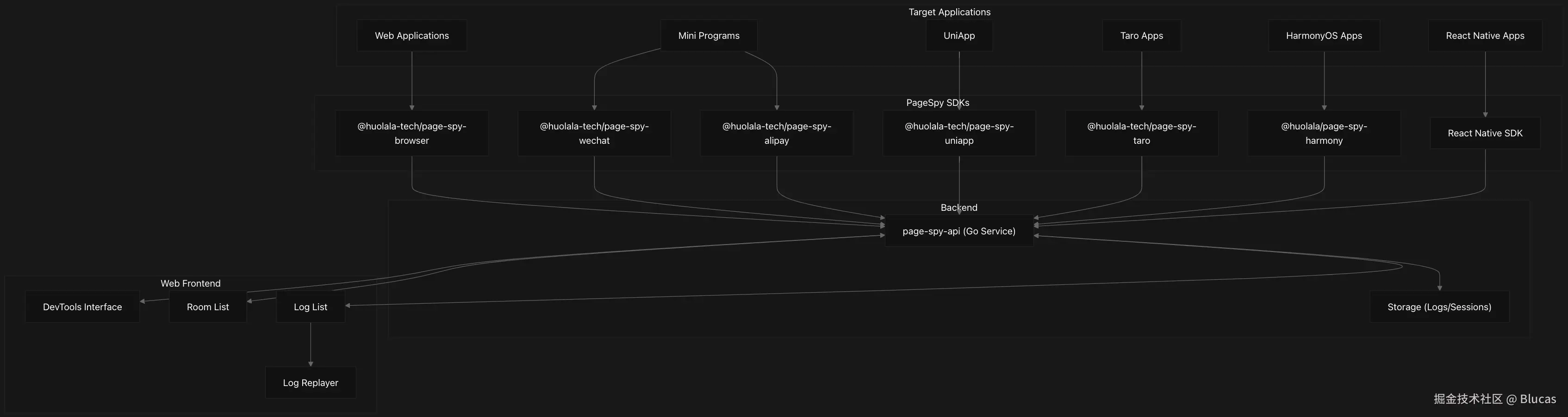The height and width of the screenshot is (417, 1568).
Task: Select the Mini Programs node
Action: [709, 36]
